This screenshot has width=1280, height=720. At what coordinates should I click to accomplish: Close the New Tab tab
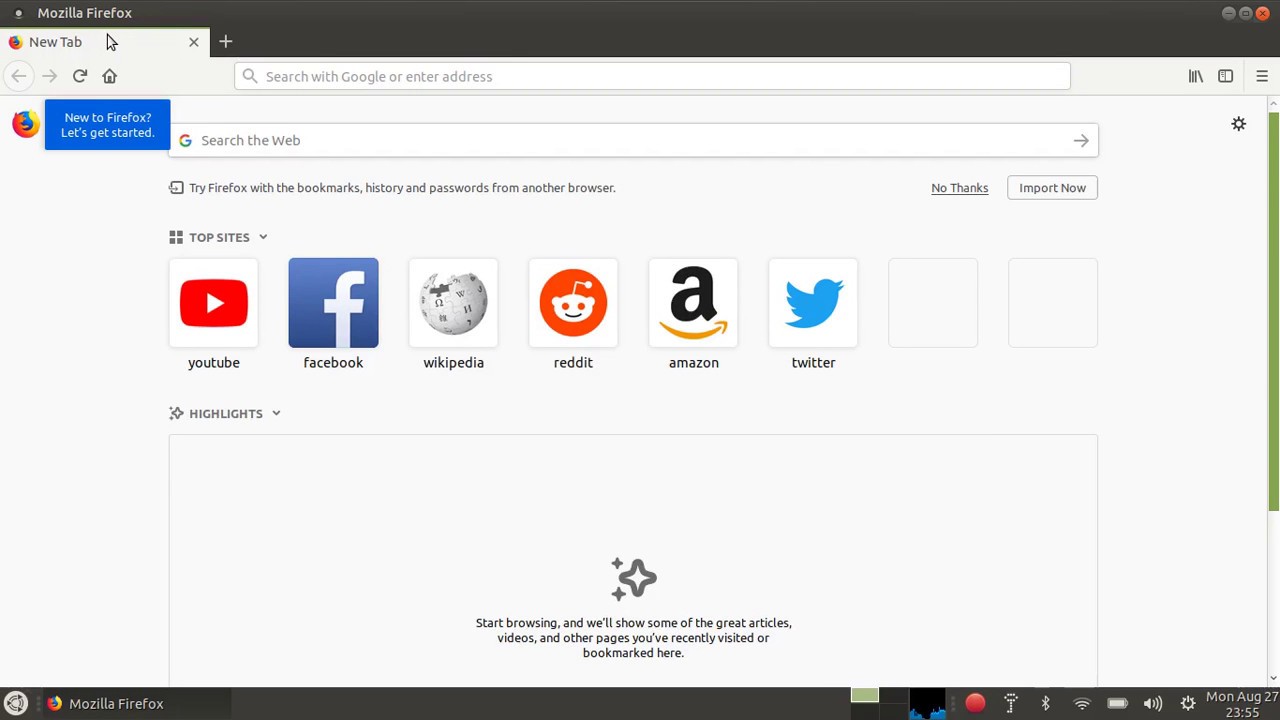194,42
